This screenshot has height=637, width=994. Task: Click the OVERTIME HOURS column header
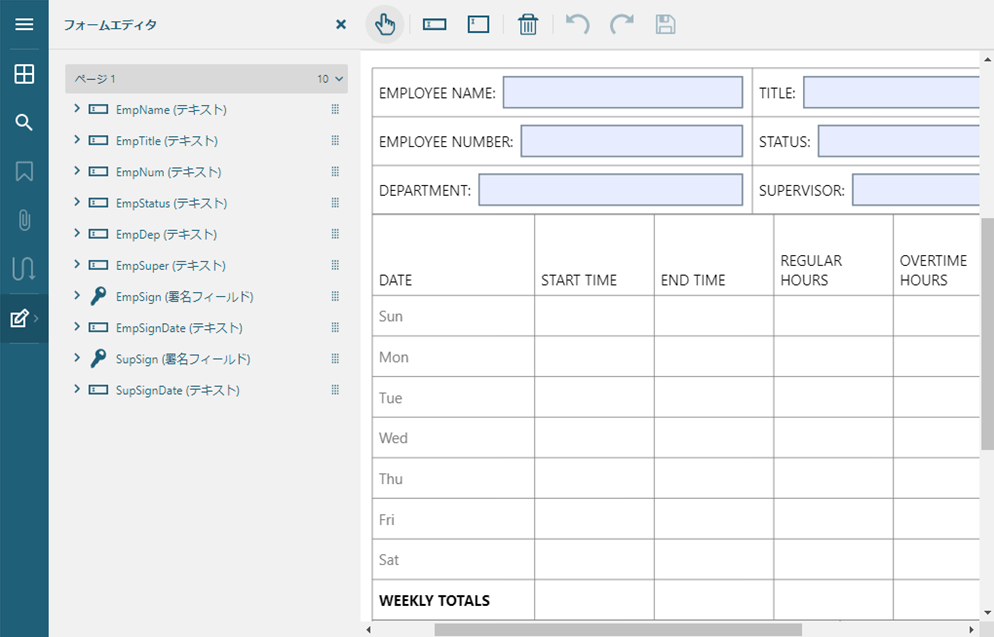click(x=933, y=270)
